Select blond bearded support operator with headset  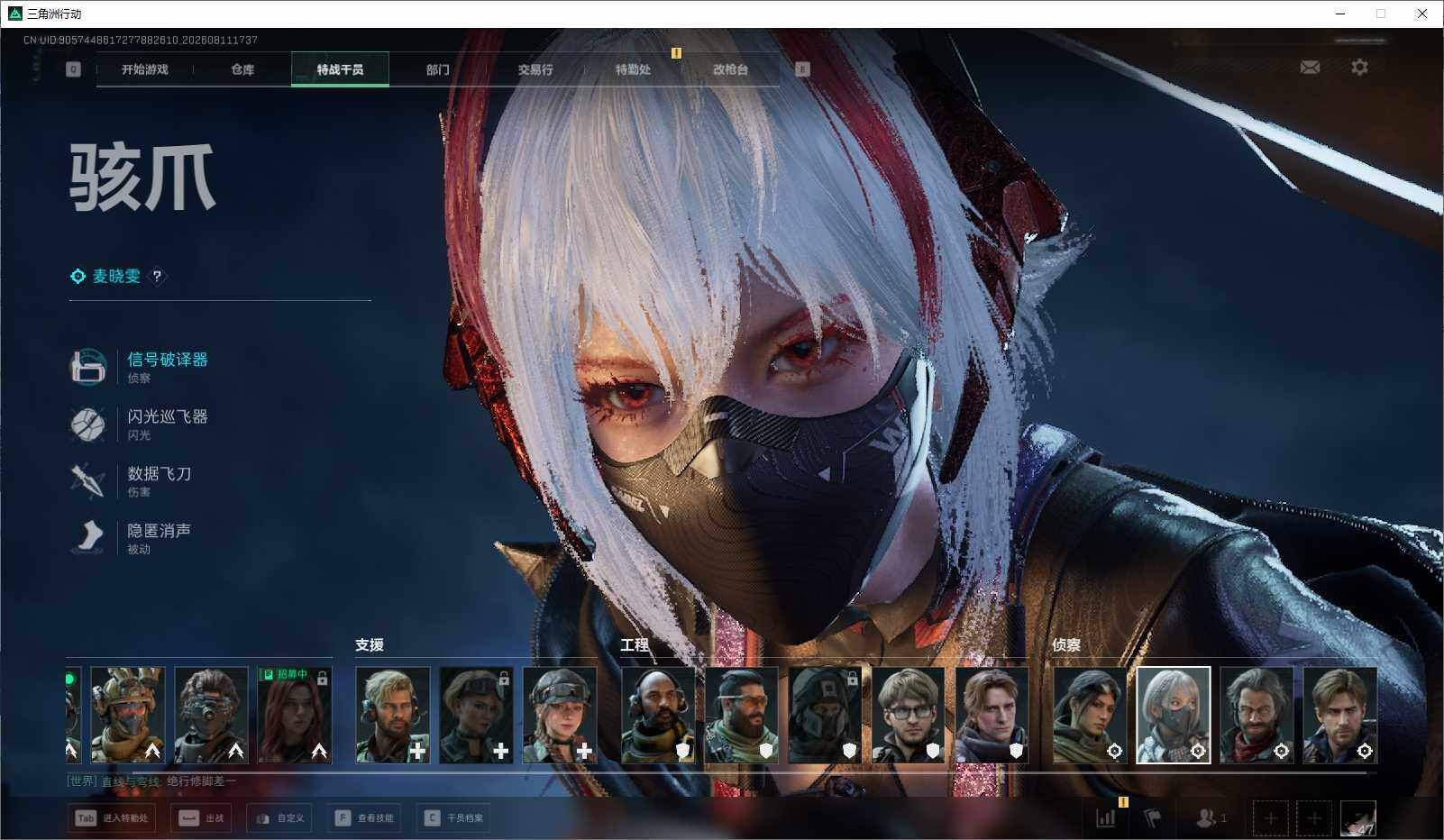coord(393,716)
